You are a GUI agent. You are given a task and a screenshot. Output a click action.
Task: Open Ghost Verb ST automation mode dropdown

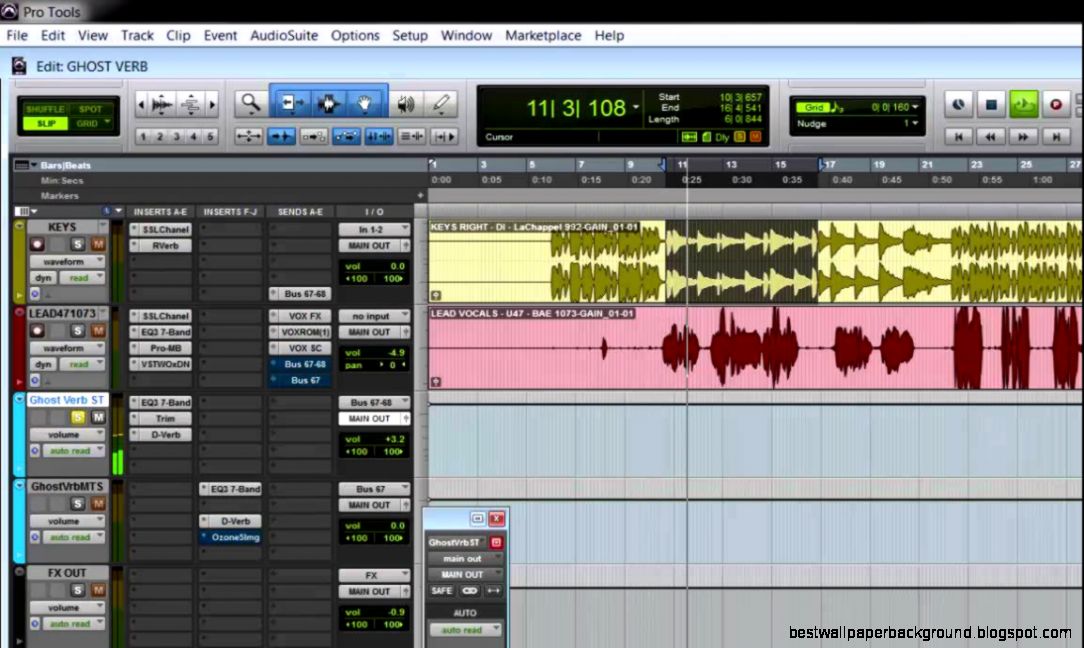click(x=74, y=450)
